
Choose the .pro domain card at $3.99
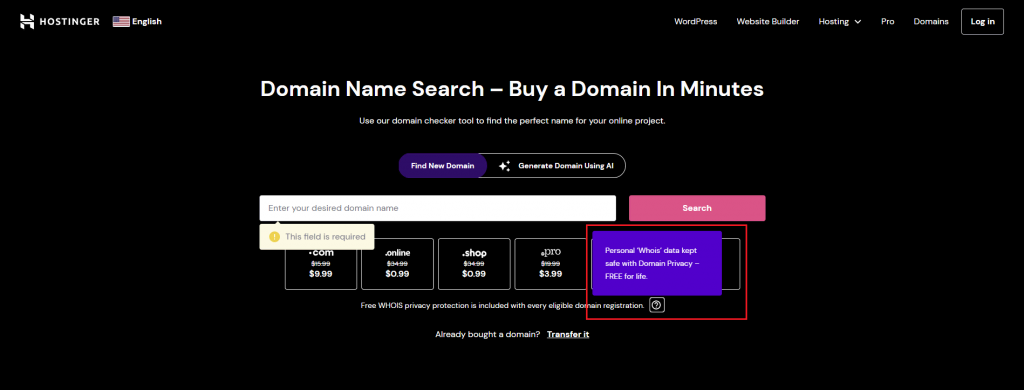pyautogui.click(x=551, y=264)
